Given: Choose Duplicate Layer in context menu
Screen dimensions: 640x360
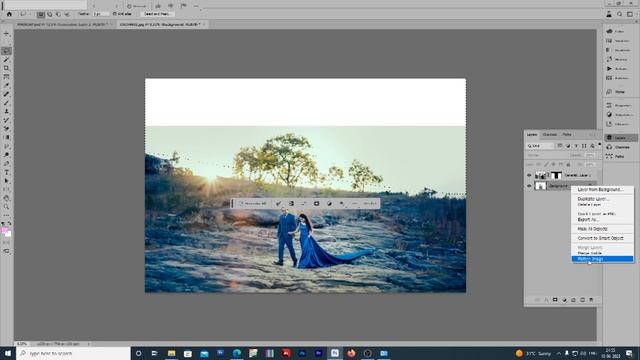Looking at the screenshot, I should click(x=593, y=199).
